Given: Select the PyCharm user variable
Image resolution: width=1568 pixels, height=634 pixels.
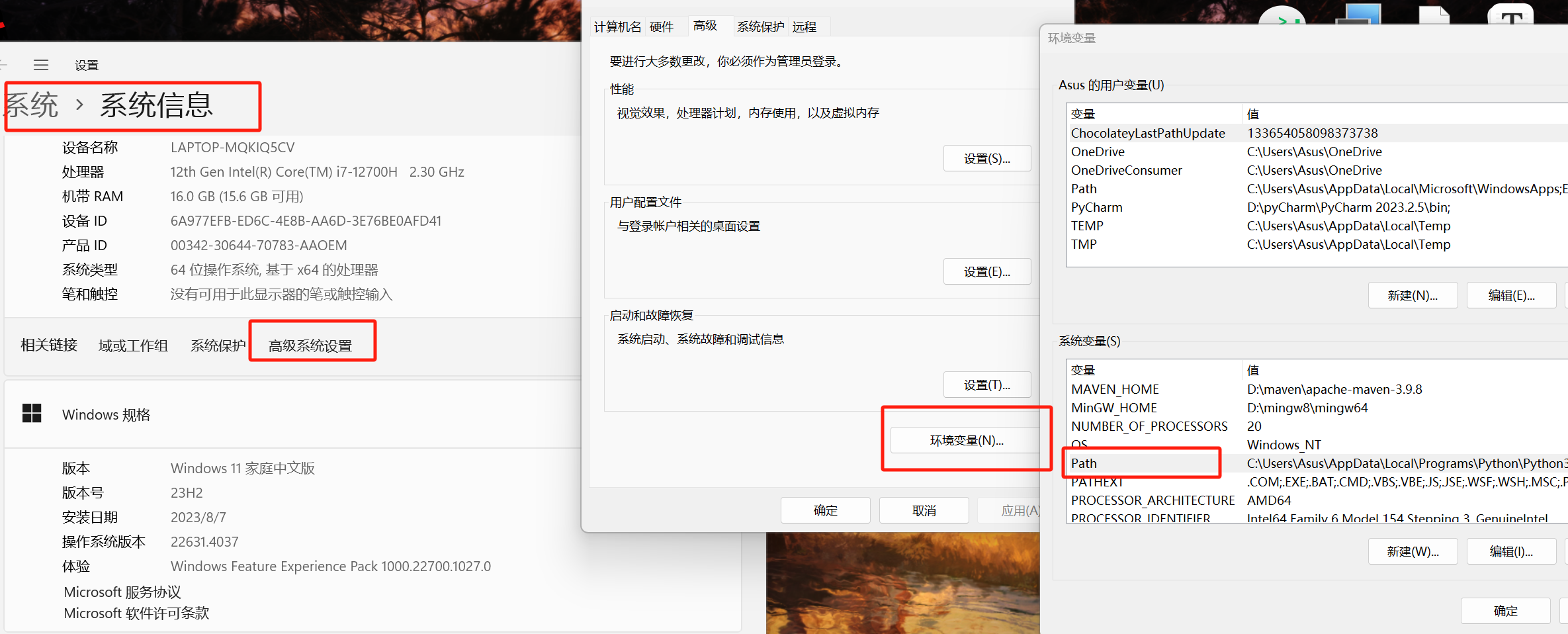Looking at the screenshot, I should [1317, 207].
